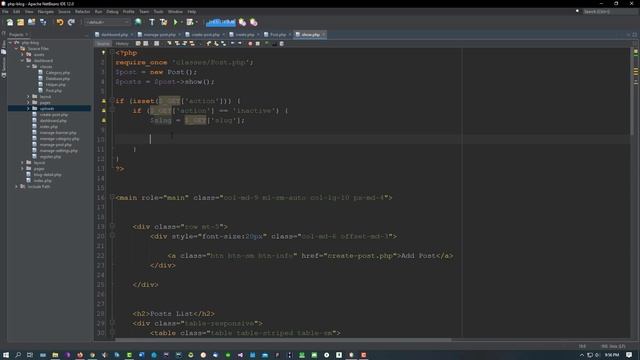Click the red breakpoint toggle icon in editor toolbar
This screenshot has width=640, height=360.
[x=250, y=44]
